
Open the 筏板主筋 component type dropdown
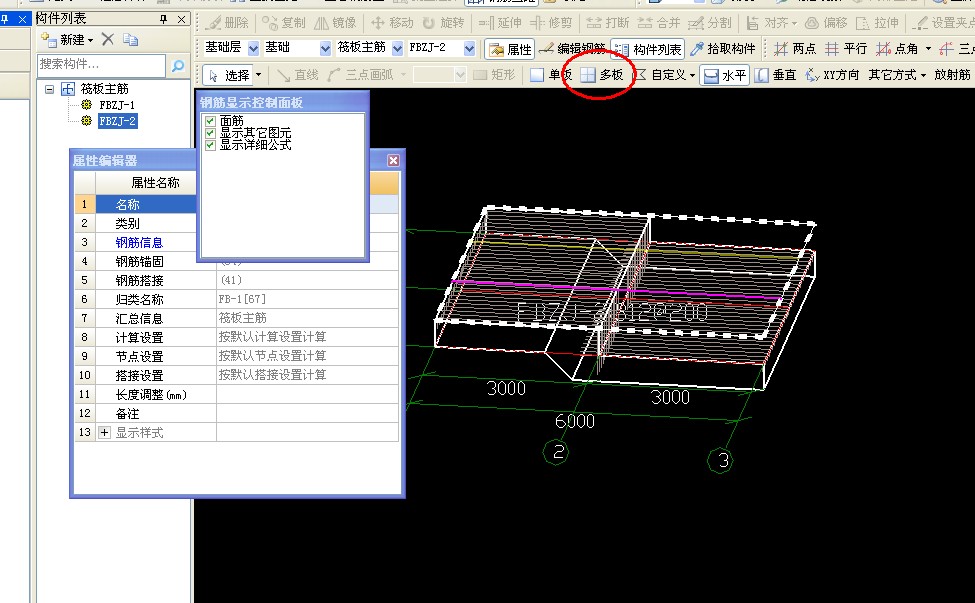point(397,48)
